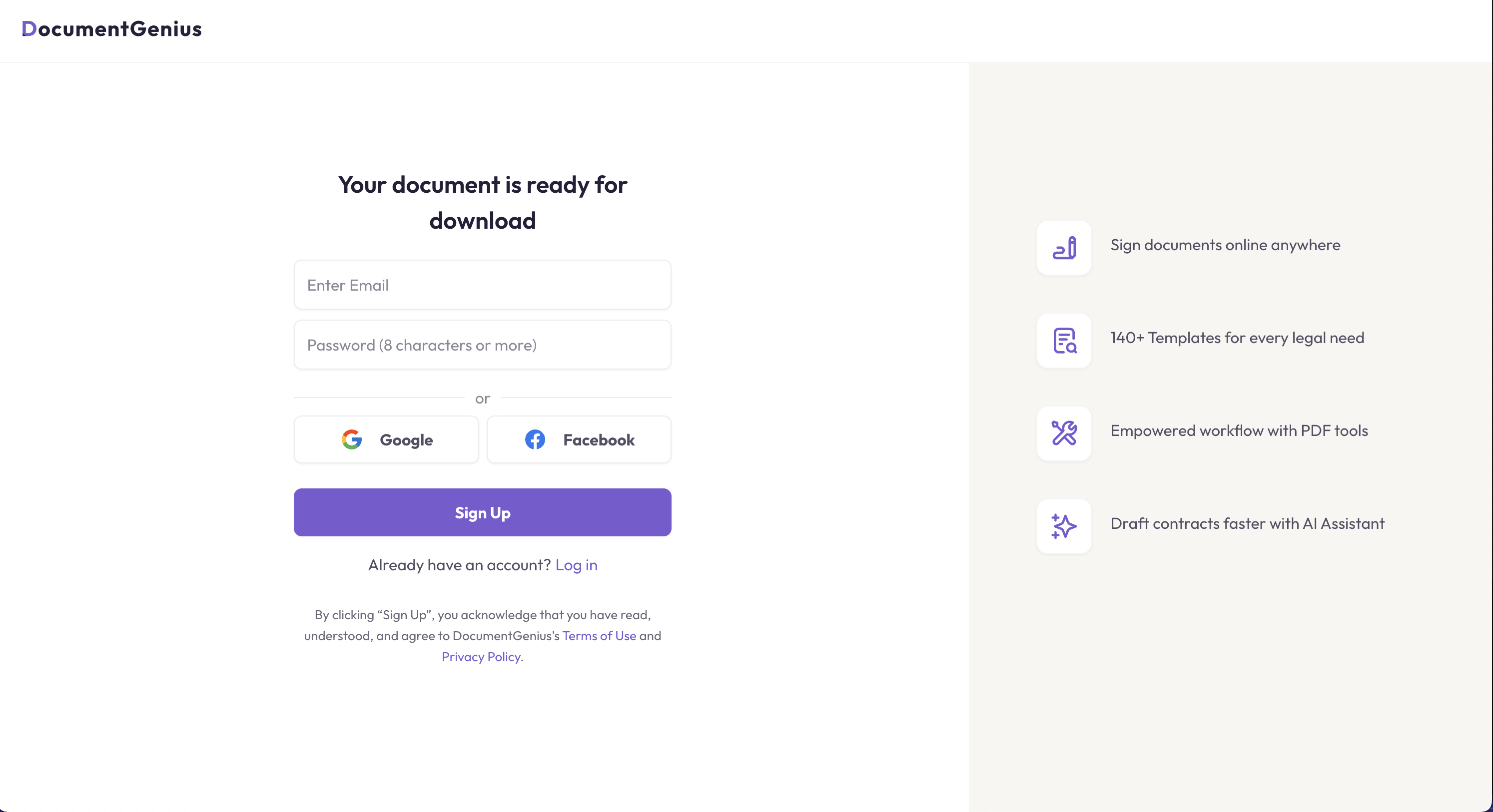This screenshot has height=812, width=1493.
Task: Open the Log in link
Action: coord(576,565)
